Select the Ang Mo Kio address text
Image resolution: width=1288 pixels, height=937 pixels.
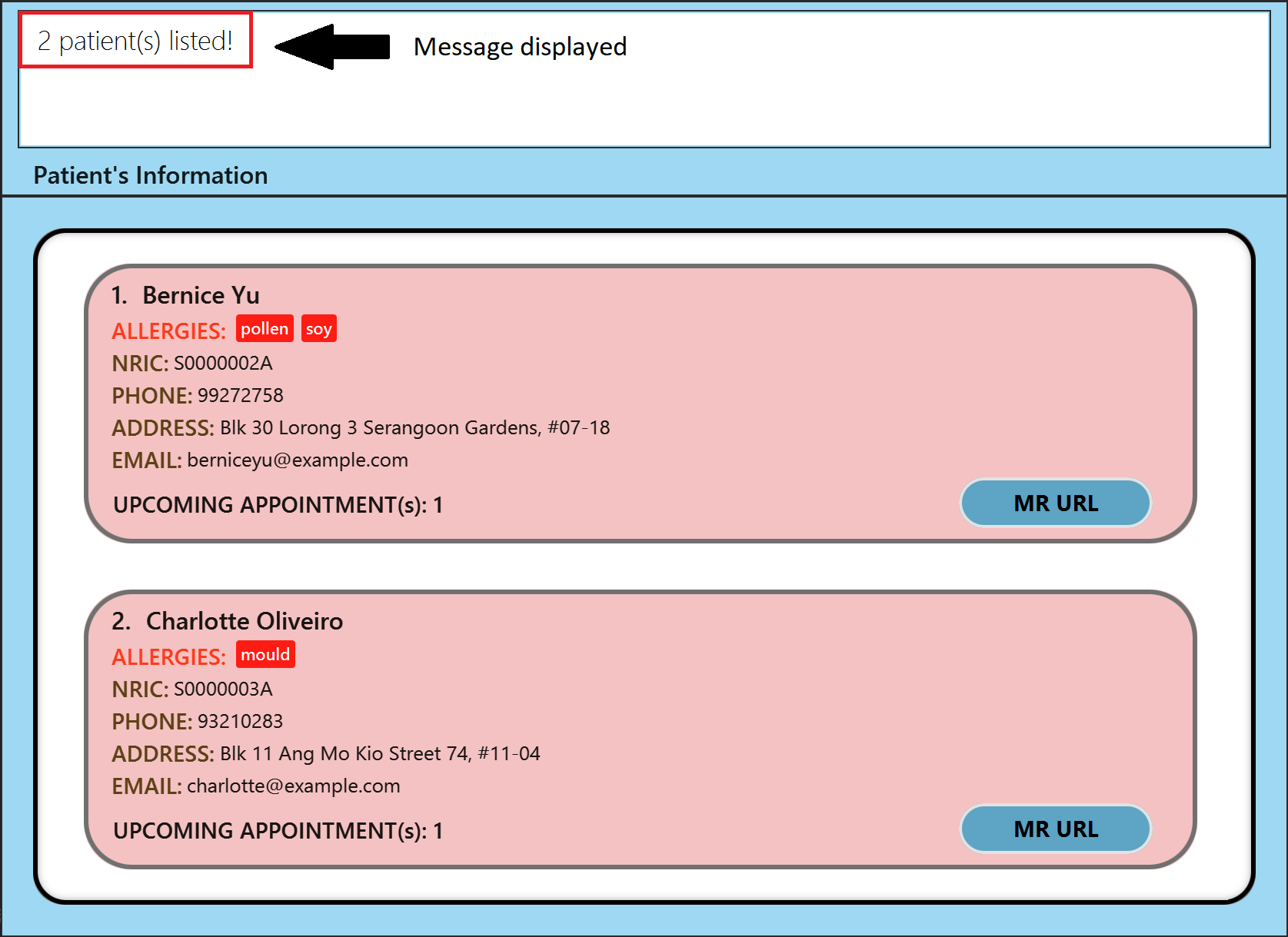tap(380, 754)
